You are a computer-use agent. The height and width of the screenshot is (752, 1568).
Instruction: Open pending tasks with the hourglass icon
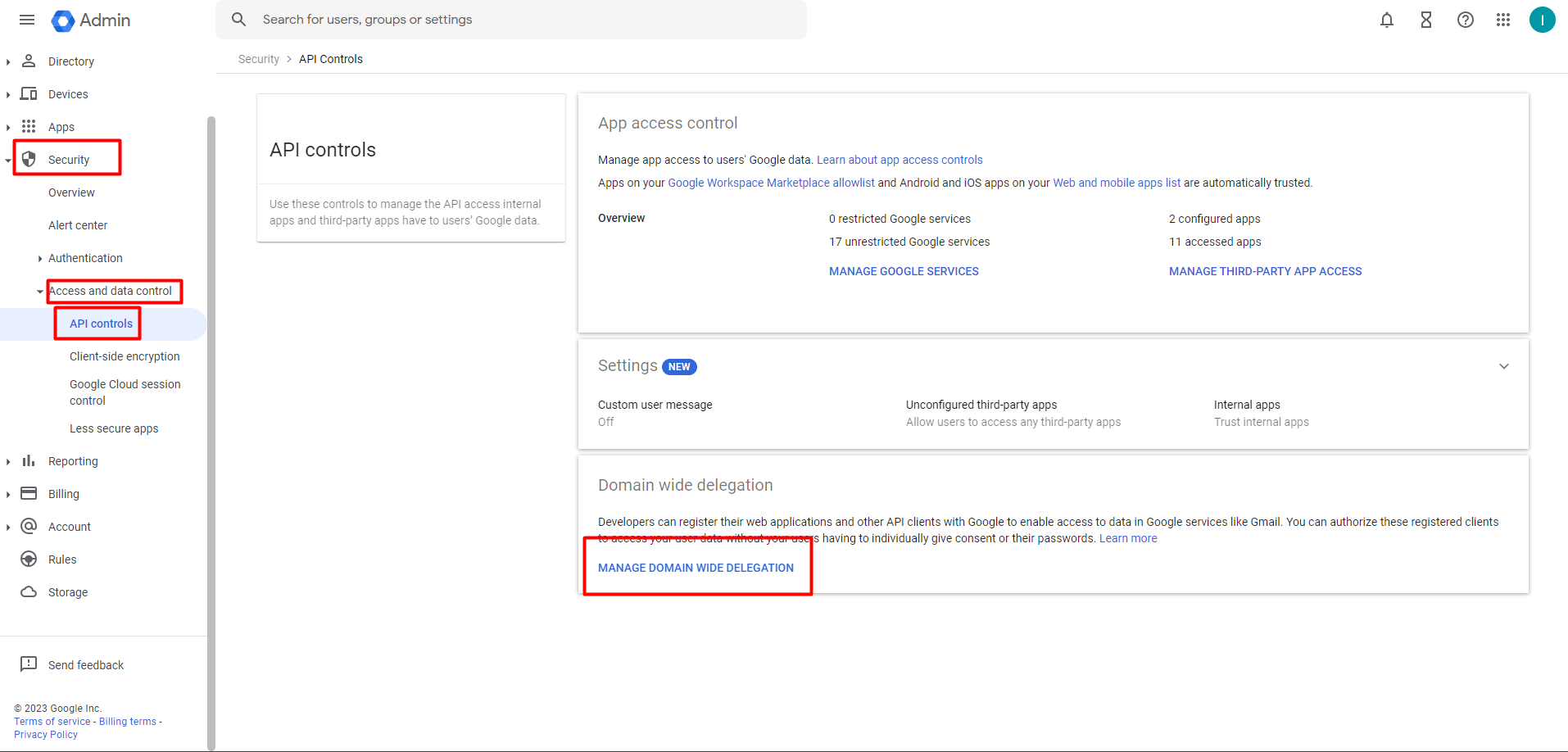coord(1425,20)
